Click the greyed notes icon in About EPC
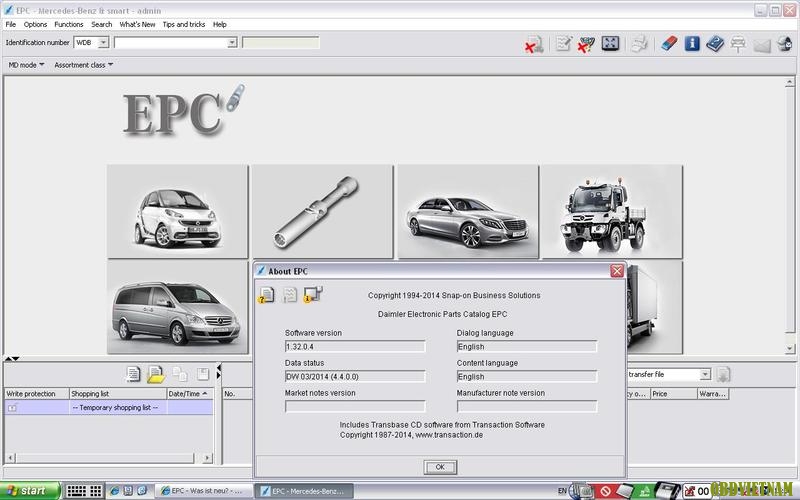Viewport: 800px width, 500px height. (x=289, y=295)
